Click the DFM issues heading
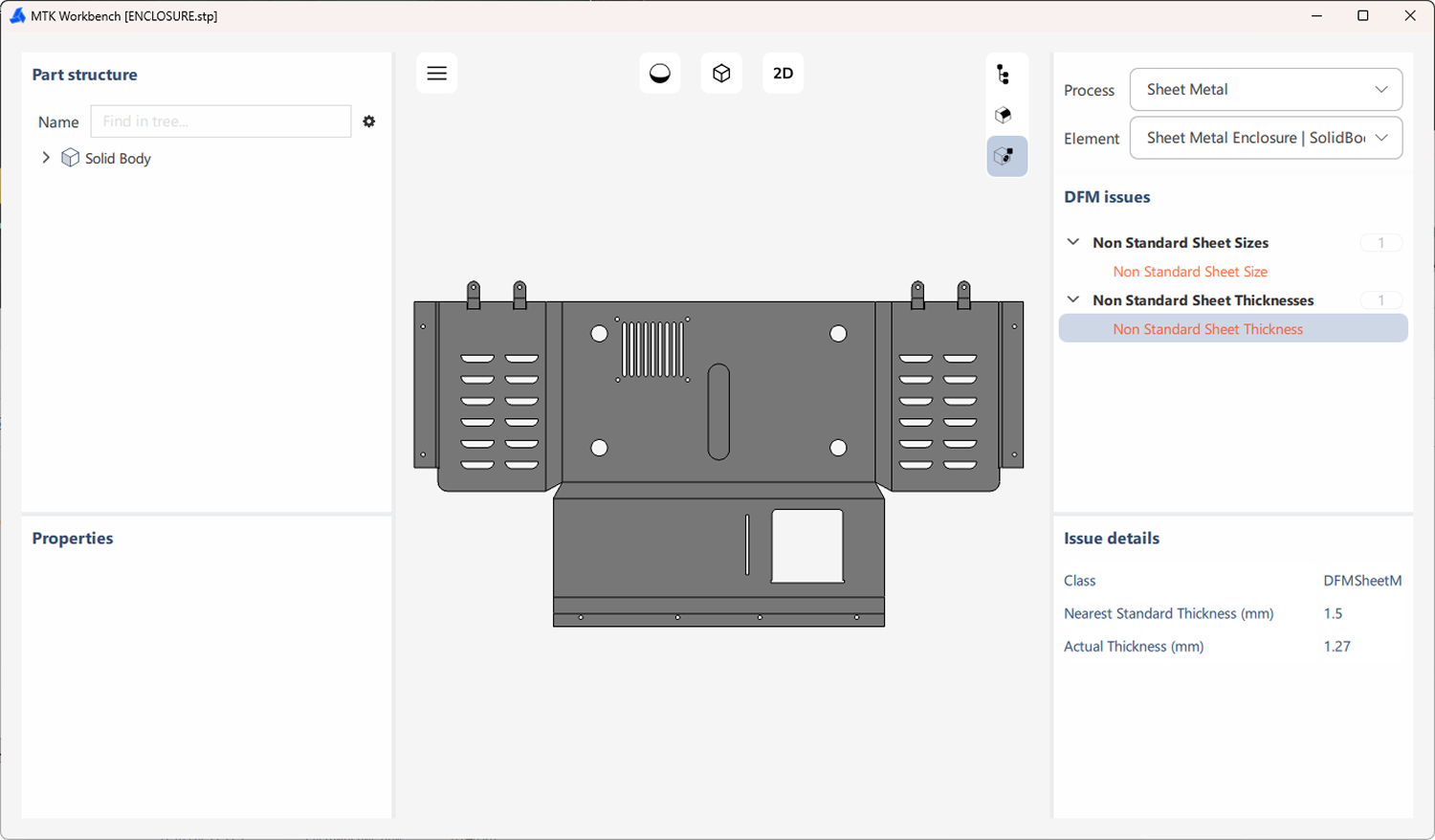Image resolution: width=1435 pixels, height=840 pixels. click(x=1107, y=197)
